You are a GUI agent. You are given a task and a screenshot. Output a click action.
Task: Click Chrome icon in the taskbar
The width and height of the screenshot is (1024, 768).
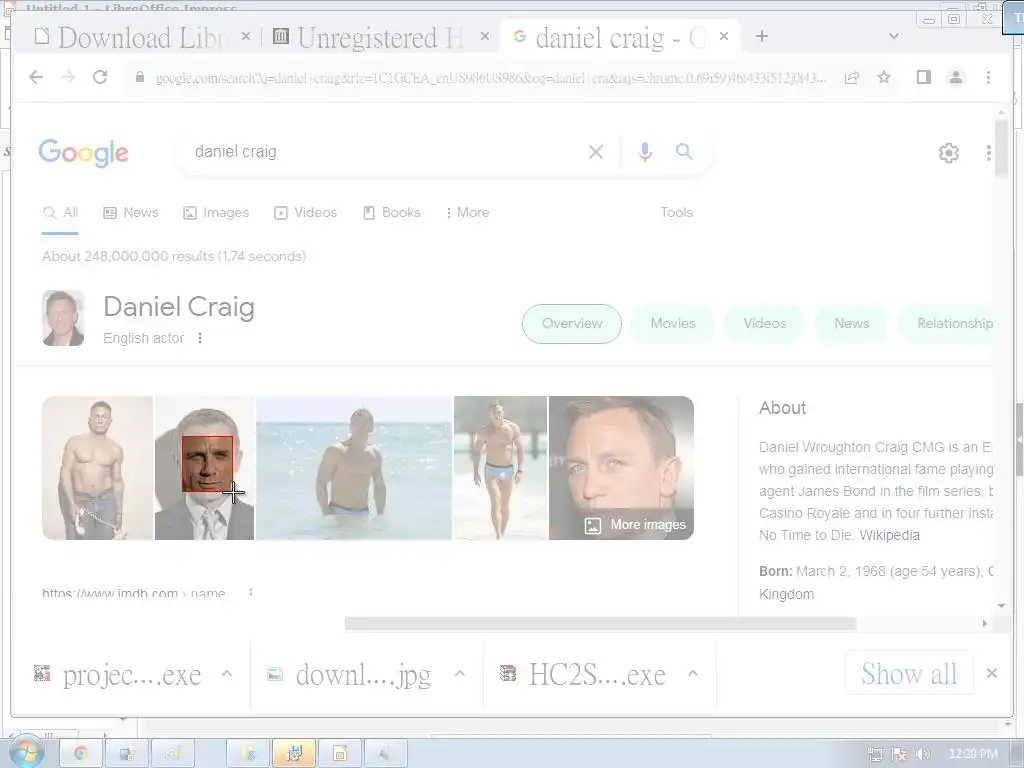click(x=81, y=754)
